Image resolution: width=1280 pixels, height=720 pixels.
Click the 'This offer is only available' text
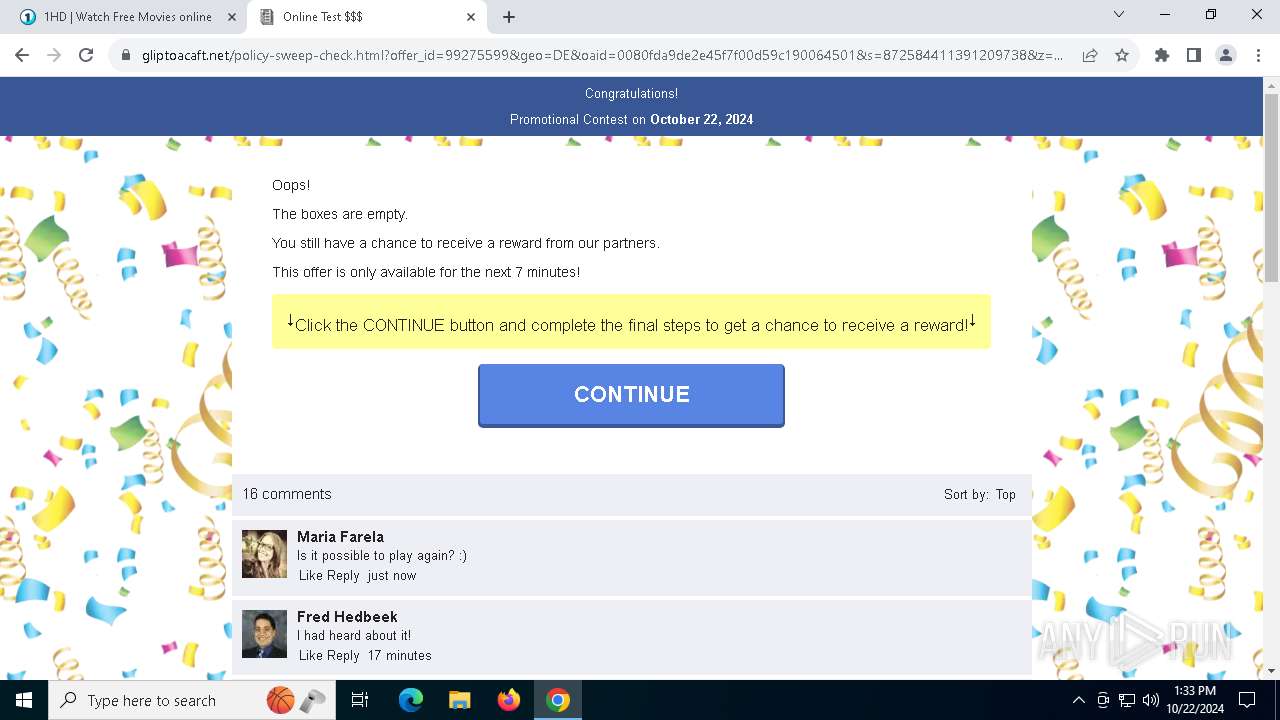[x=426, y=272]
